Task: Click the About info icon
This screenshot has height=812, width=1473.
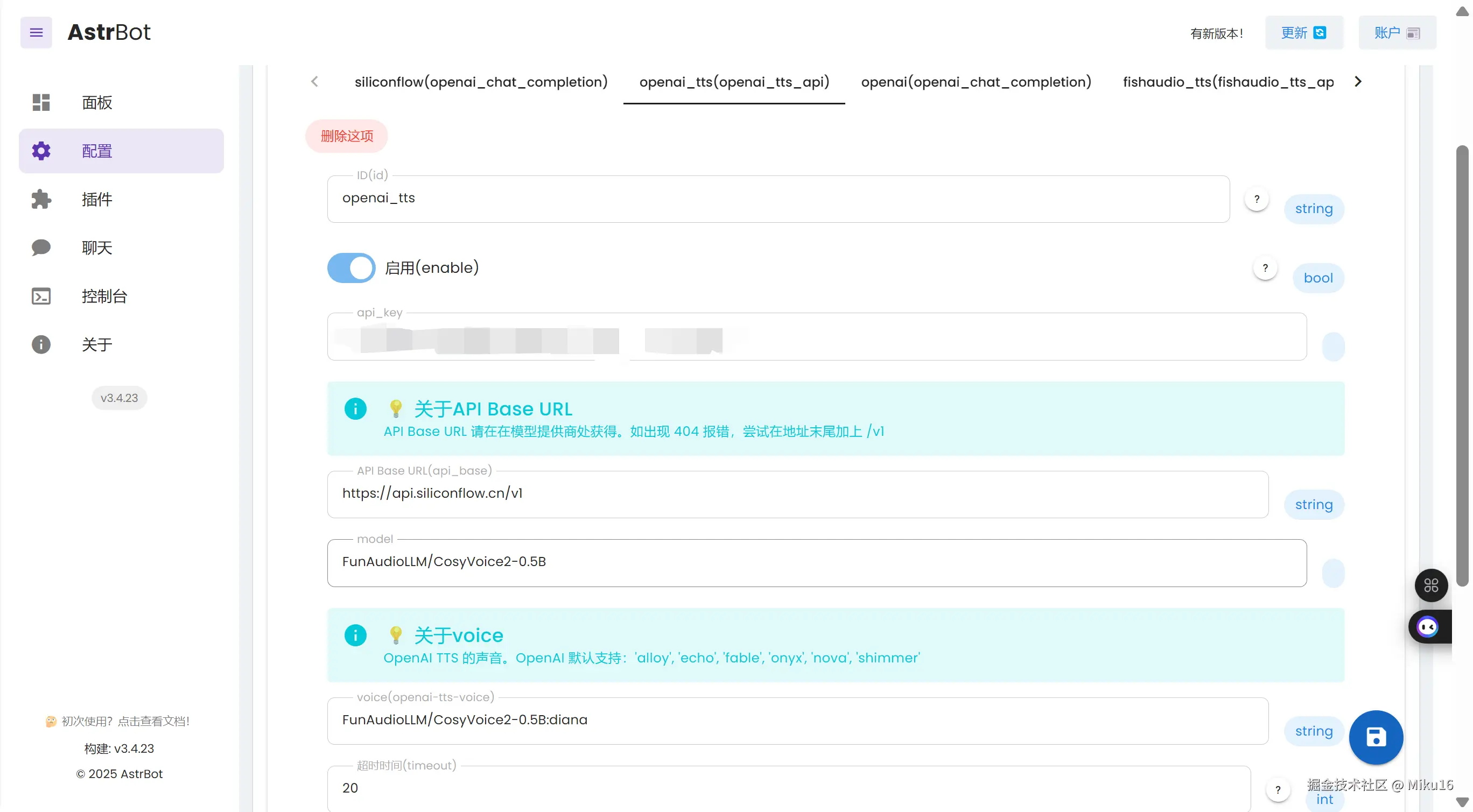Action: point(41,344)
